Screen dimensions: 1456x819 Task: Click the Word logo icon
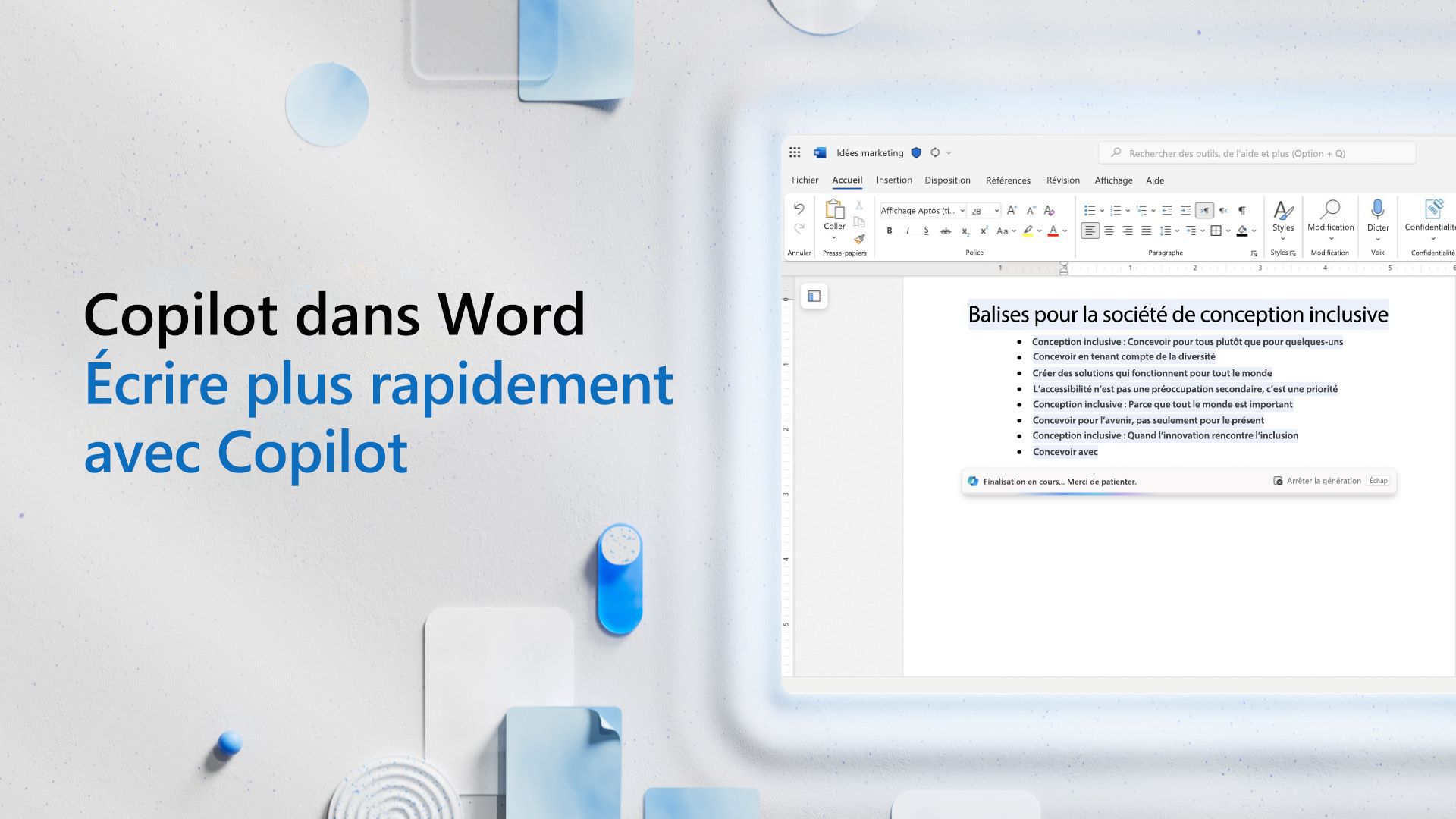click(820, 152)
